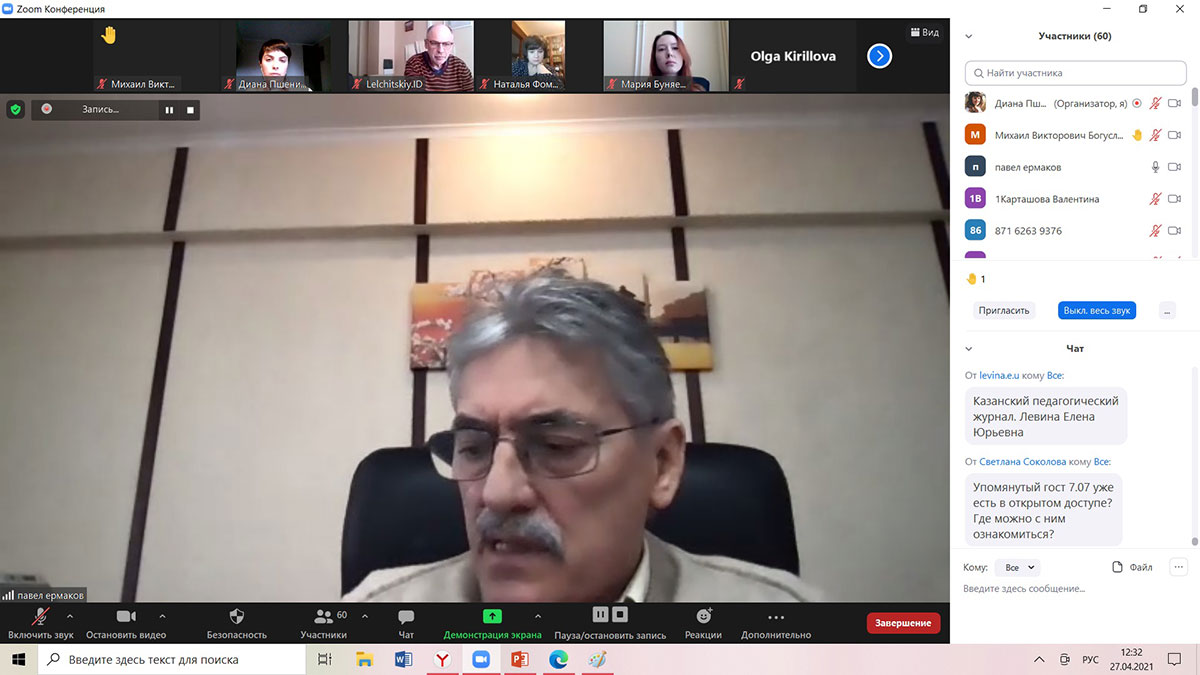Open arrow menu next to Участники

364,616
